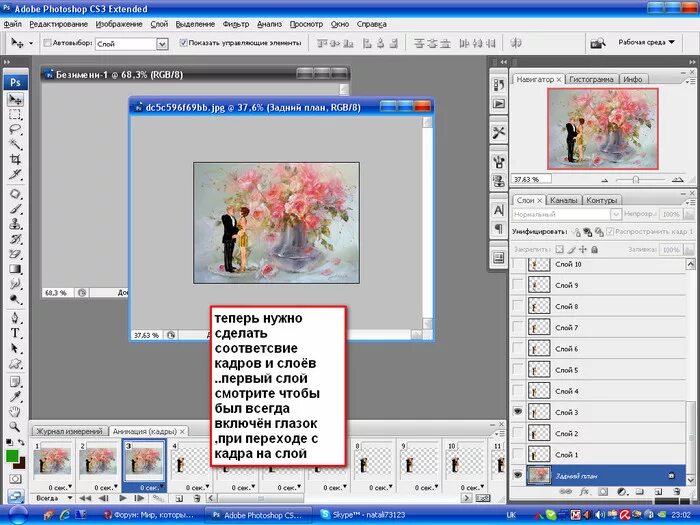Hide Задний план layer eye icon
700x525 pixels.
point(518,475)
